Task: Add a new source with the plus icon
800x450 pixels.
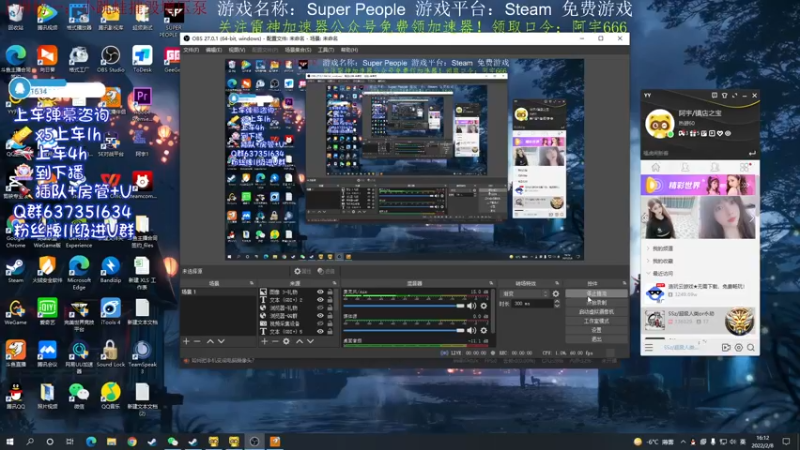Action: 264,341
